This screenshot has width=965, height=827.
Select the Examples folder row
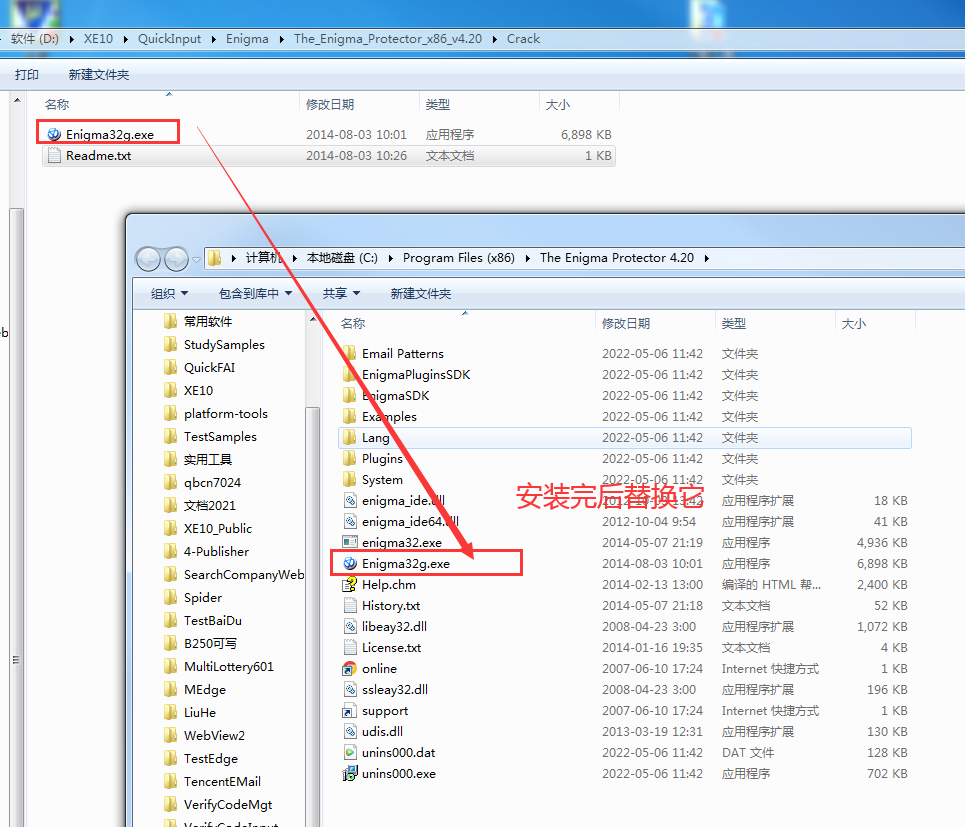pyautogui.click(x=625, y=417)
